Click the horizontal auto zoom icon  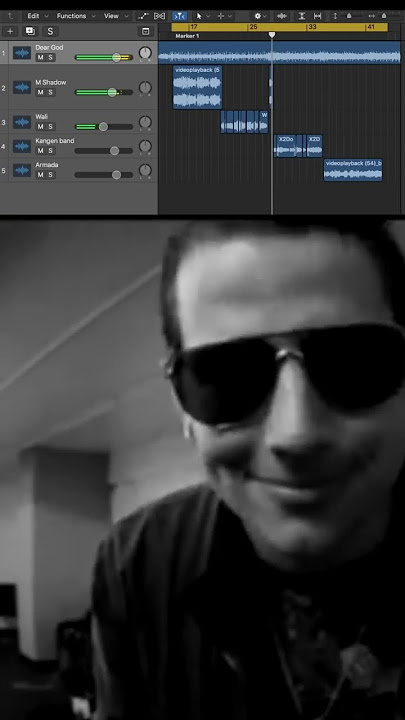317,16
